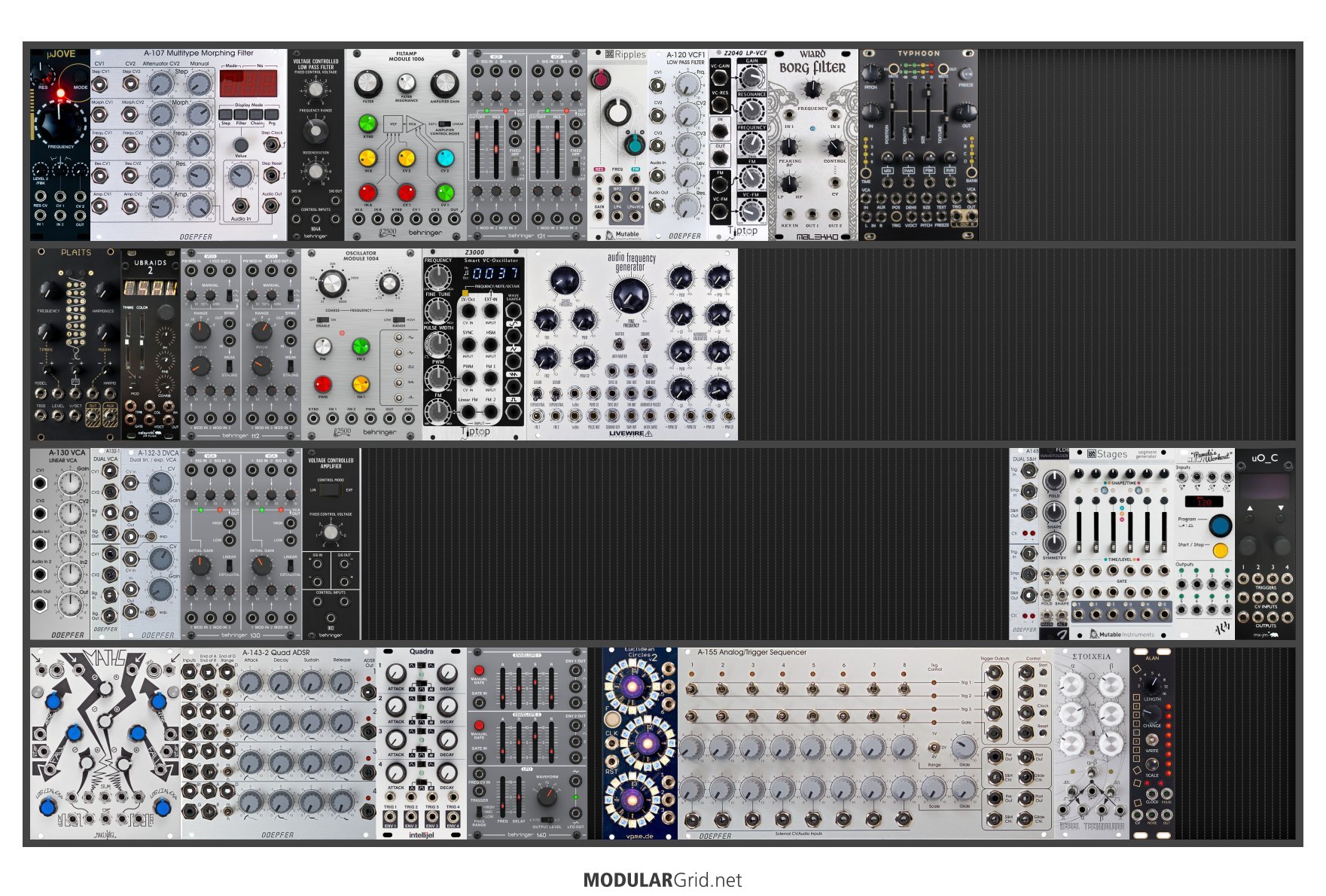Select the Euclidean Circles v2 module
1326x896 pixels.
(x=640, y=744)
